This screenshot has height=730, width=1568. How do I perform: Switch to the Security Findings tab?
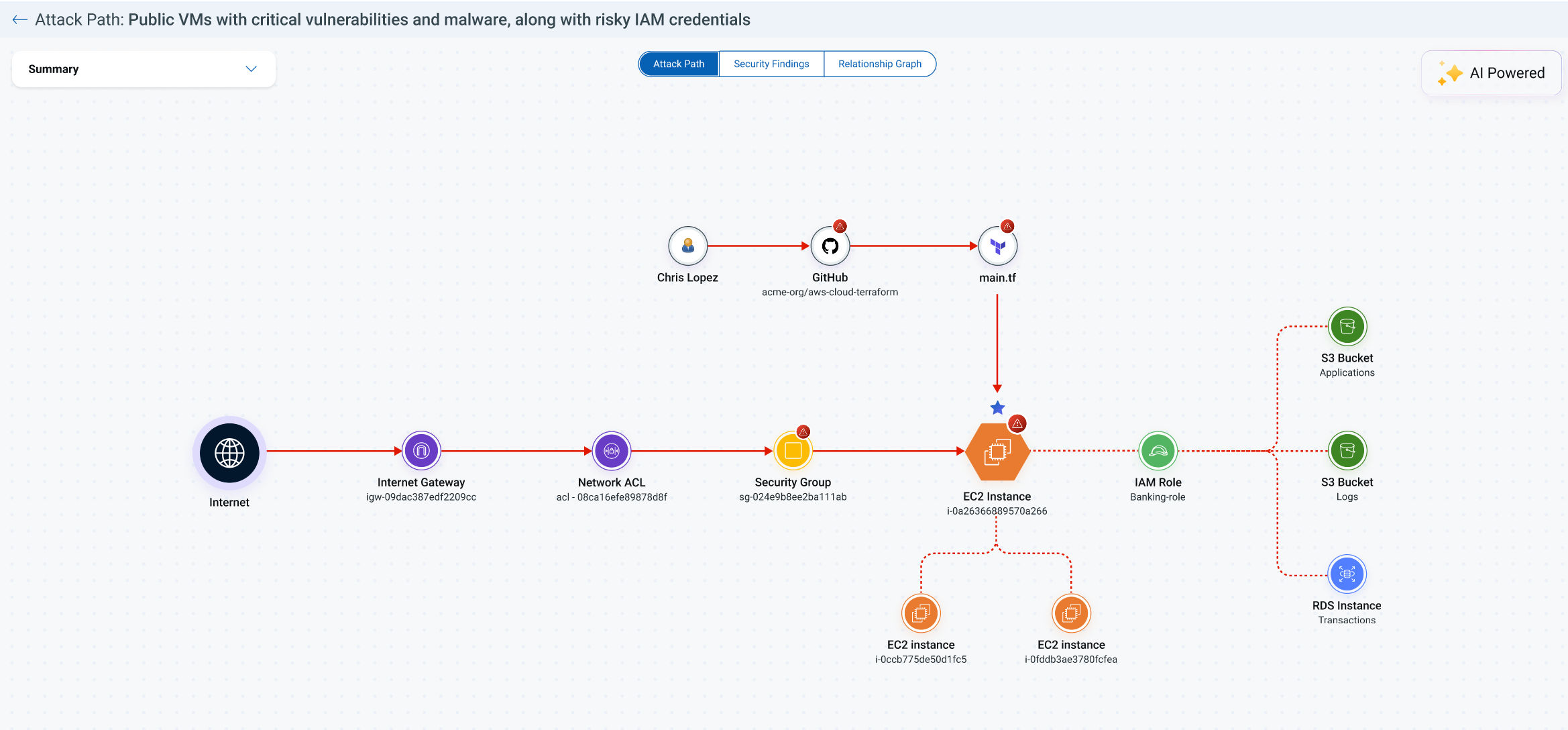[x=771, y=64]
